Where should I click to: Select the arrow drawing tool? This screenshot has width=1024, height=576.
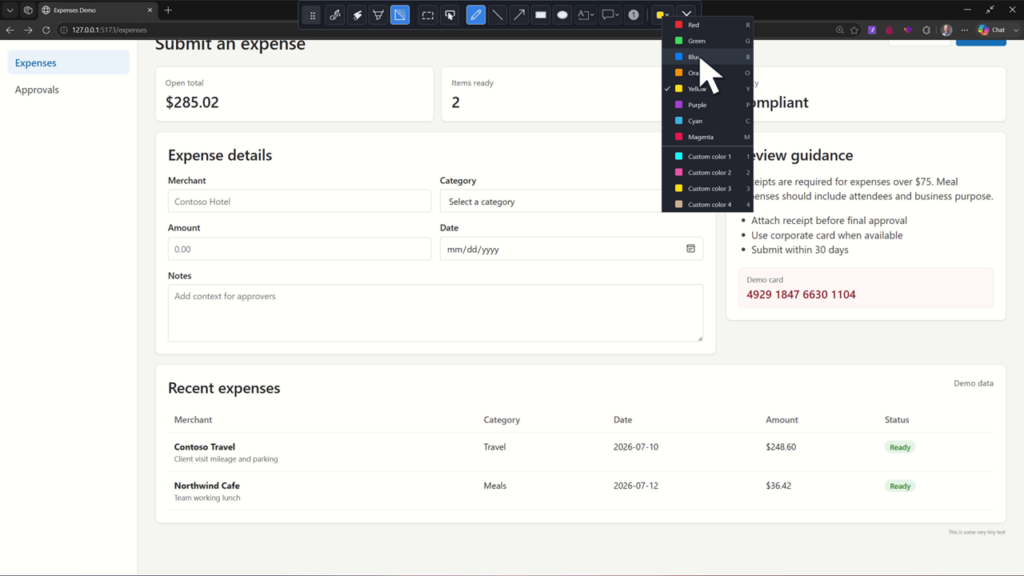[x=519, y=15]
